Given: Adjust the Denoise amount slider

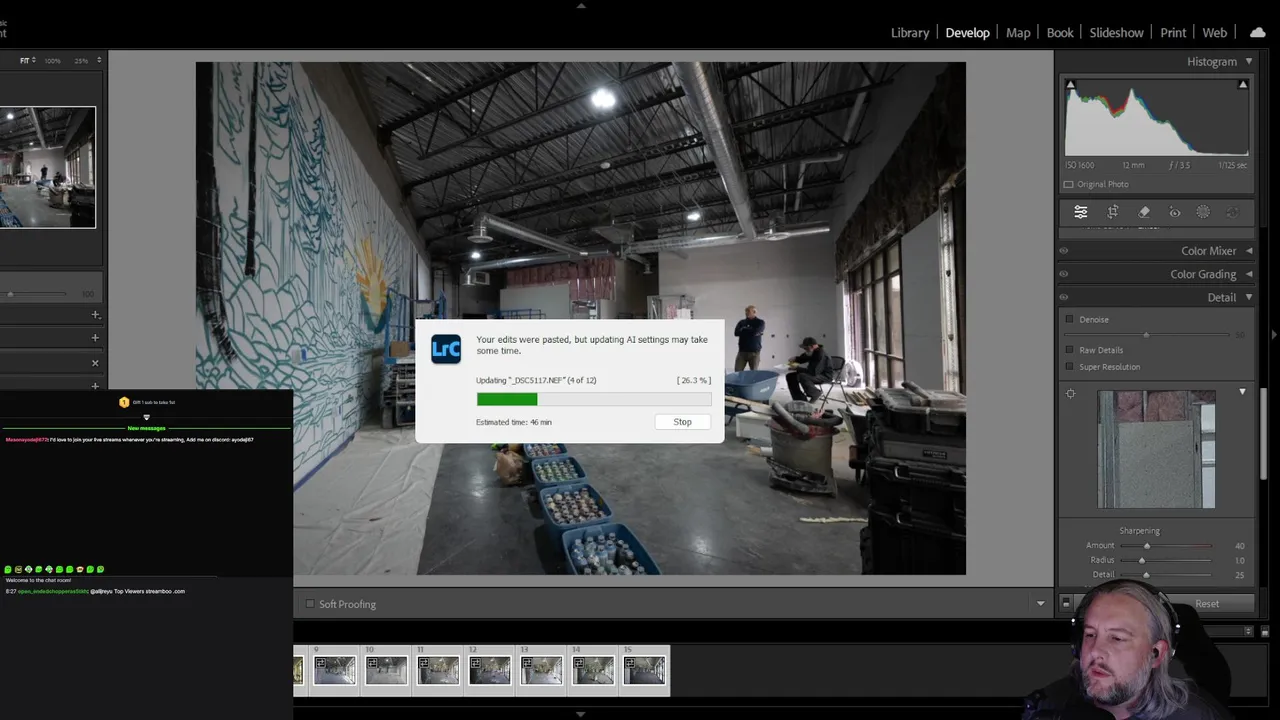Looking at the screenshot, I should (x=1146, y=334).
